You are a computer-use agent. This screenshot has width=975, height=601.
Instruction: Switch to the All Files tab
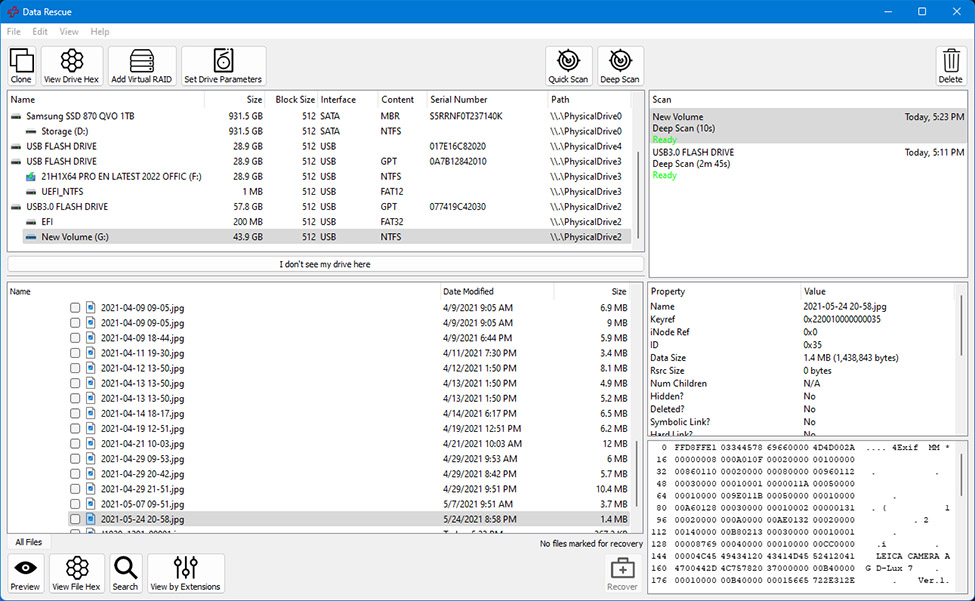[27, 541]
